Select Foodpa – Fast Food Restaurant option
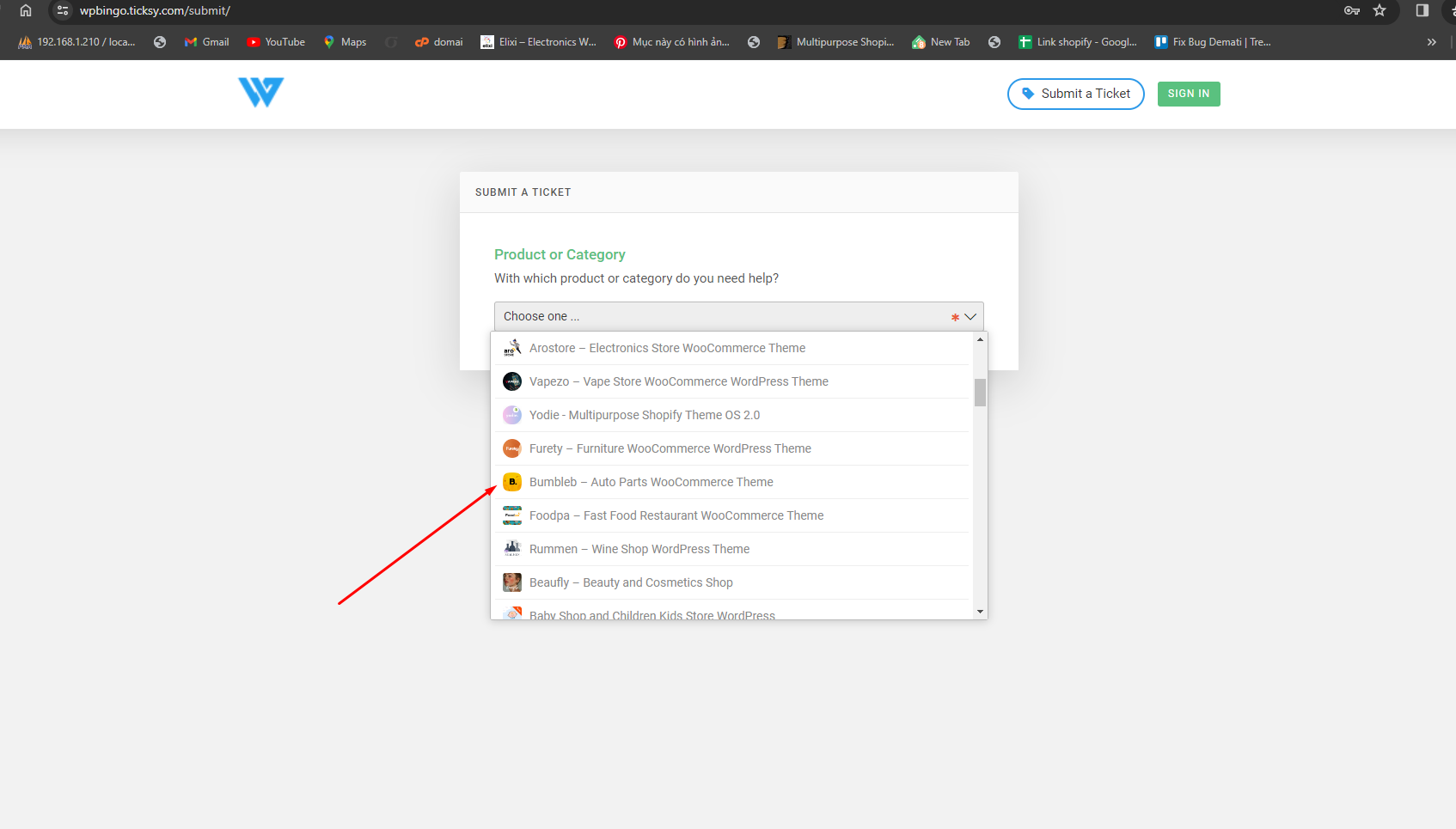The height and width of the screenshot is (829, 1456). 731,515
